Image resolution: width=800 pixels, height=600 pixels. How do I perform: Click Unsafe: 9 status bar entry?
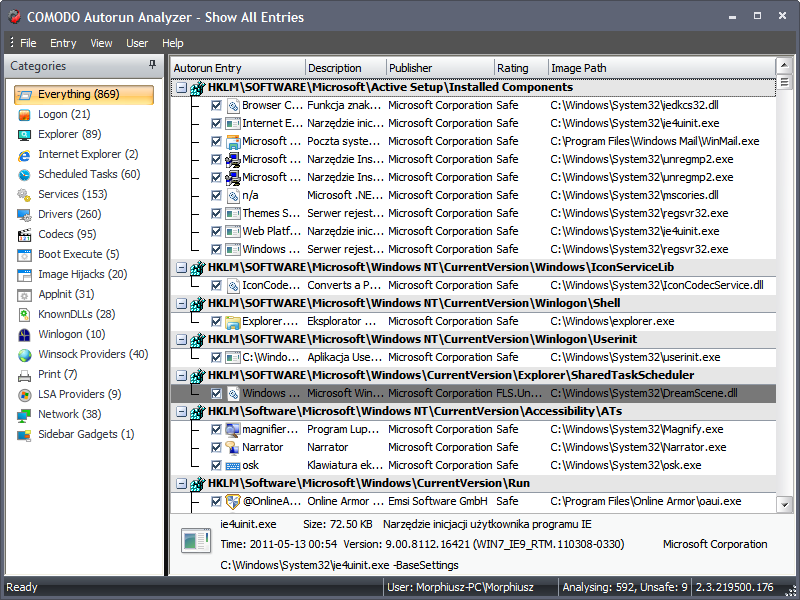663,587
